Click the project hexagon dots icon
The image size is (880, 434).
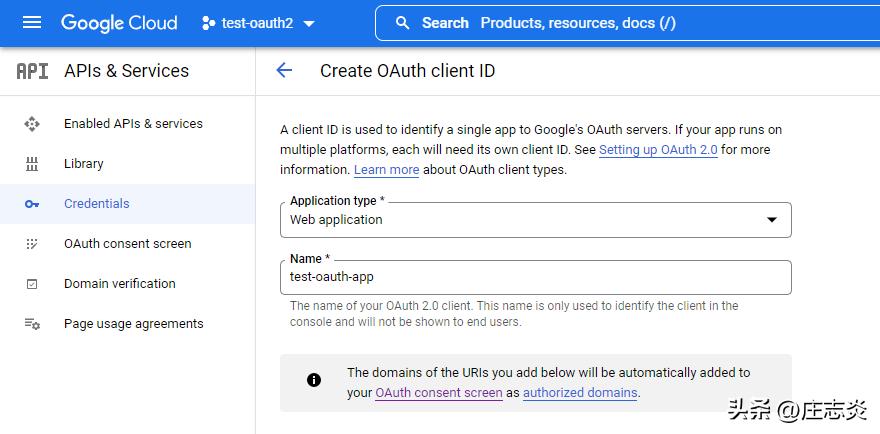point(208,23)
